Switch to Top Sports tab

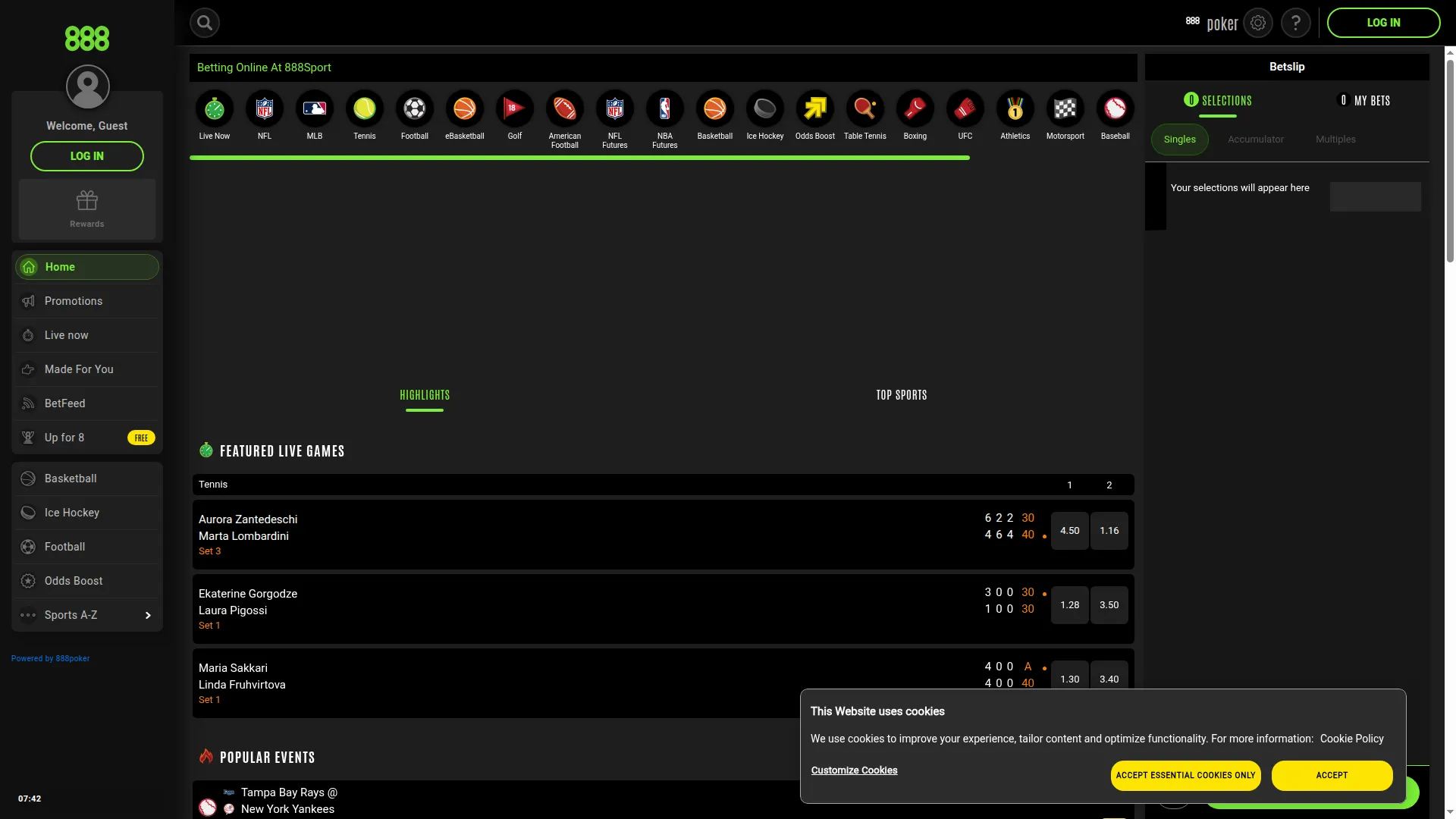pos(902,395)
